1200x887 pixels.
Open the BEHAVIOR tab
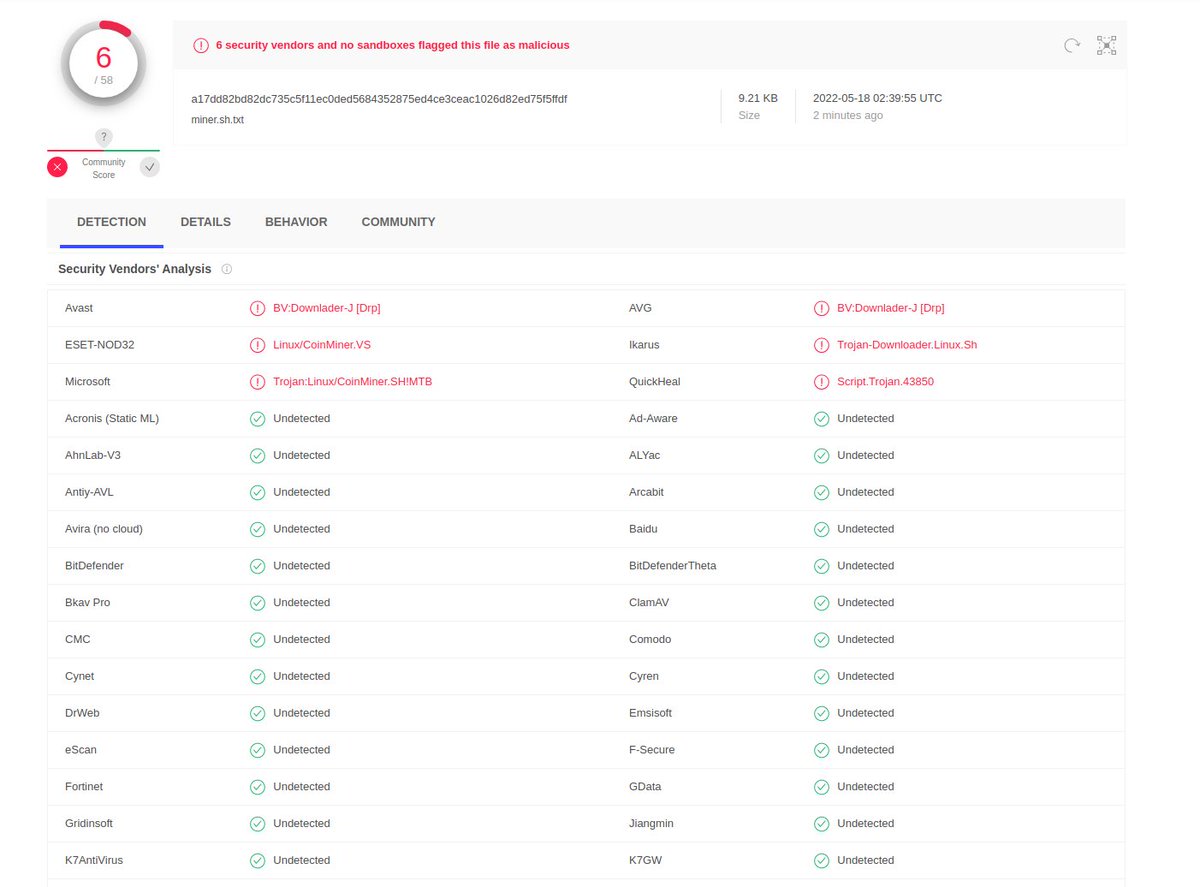tap(296, 222)
